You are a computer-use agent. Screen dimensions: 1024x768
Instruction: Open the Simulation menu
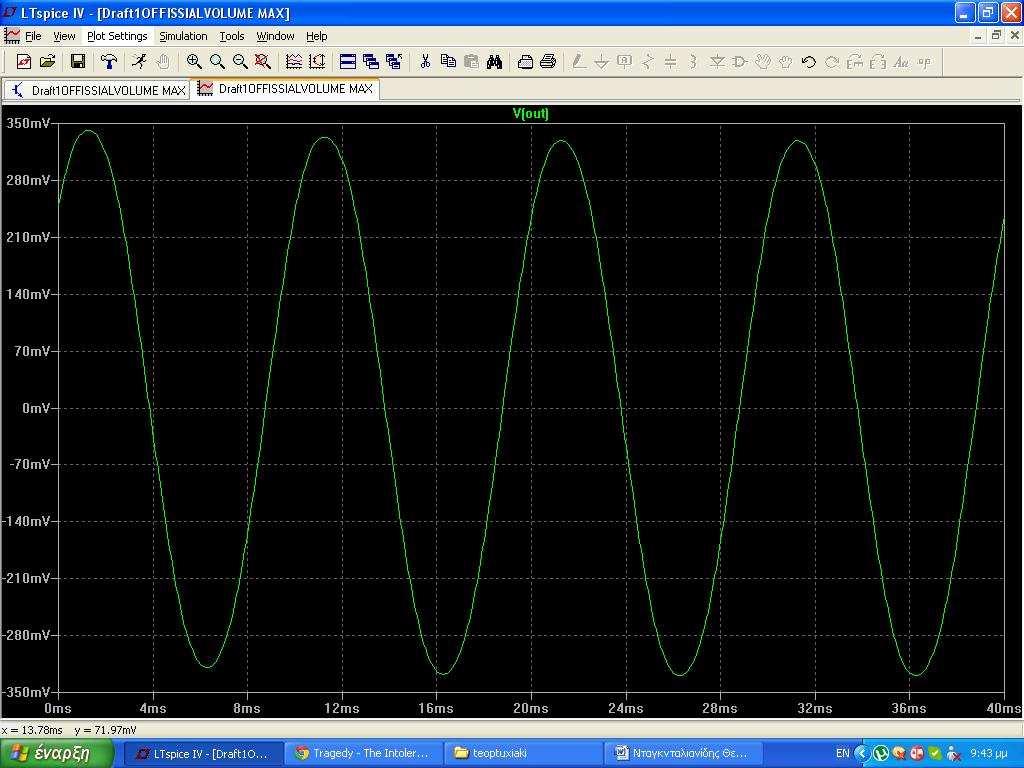coord(184,36)
